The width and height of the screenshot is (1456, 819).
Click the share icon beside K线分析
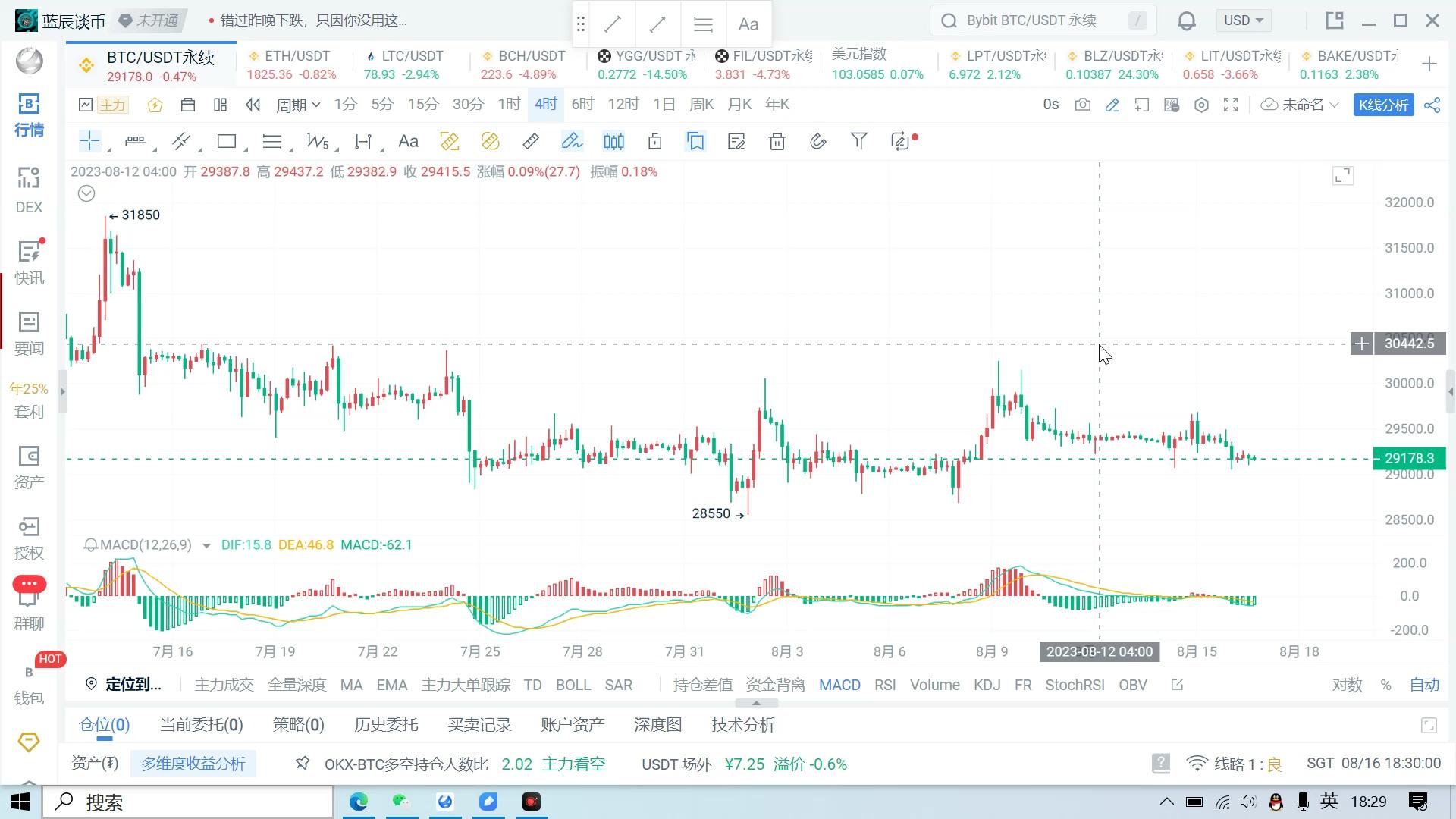coord(1432,105)
